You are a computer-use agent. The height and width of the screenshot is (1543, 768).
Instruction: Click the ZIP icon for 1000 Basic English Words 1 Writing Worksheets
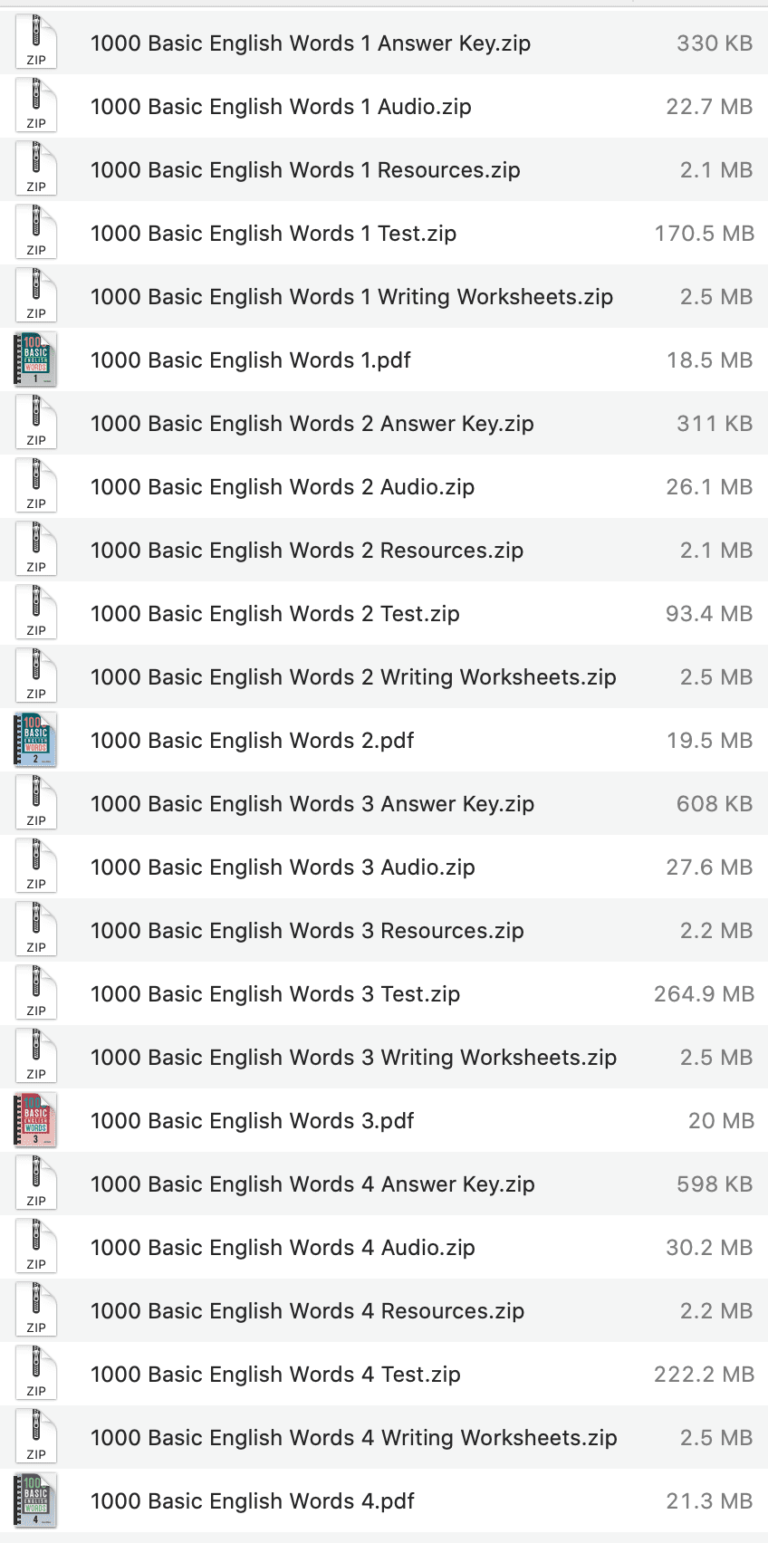pyautogui.click(x=37, y=296)
